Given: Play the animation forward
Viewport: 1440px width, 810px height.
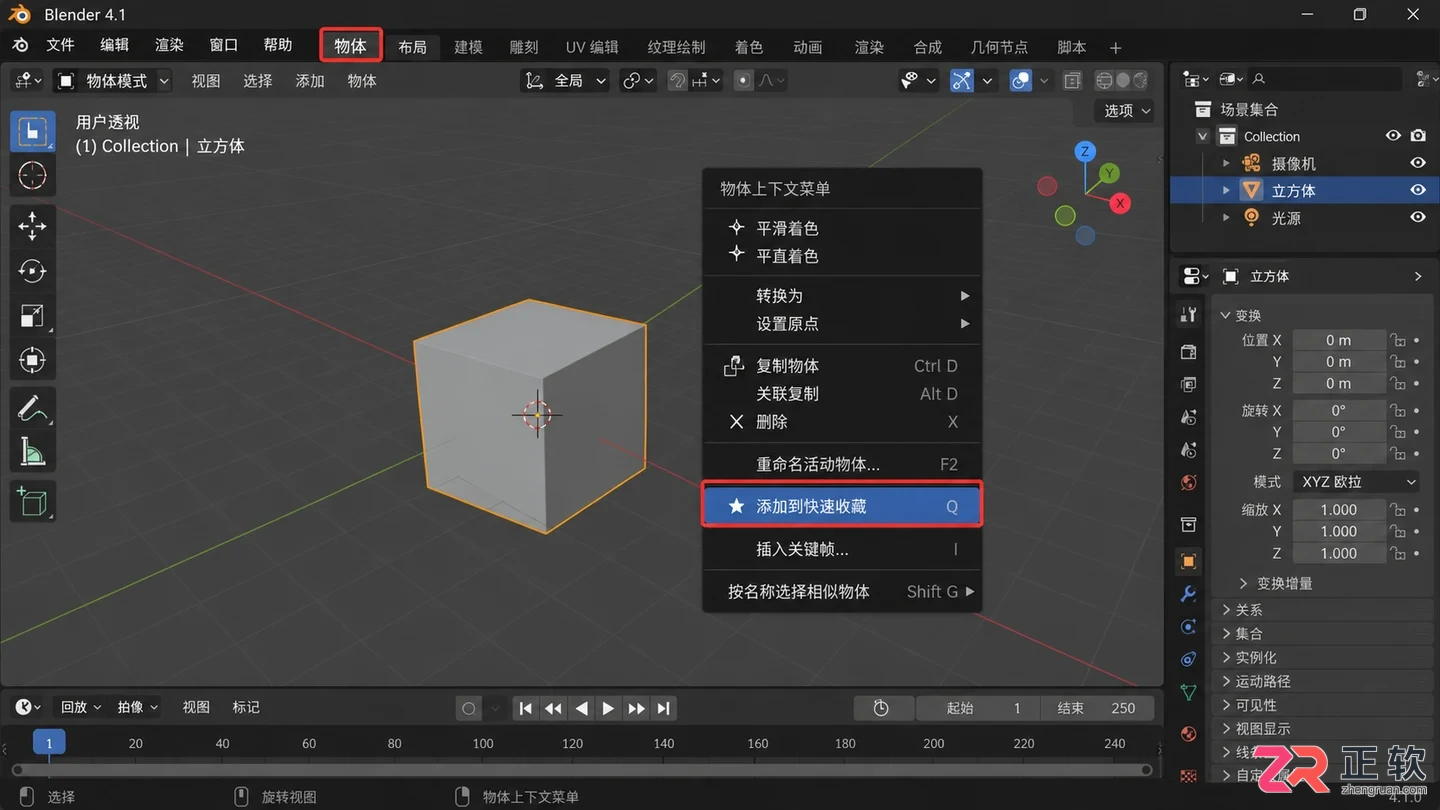Looking at the screenshot, I should 608,708.
